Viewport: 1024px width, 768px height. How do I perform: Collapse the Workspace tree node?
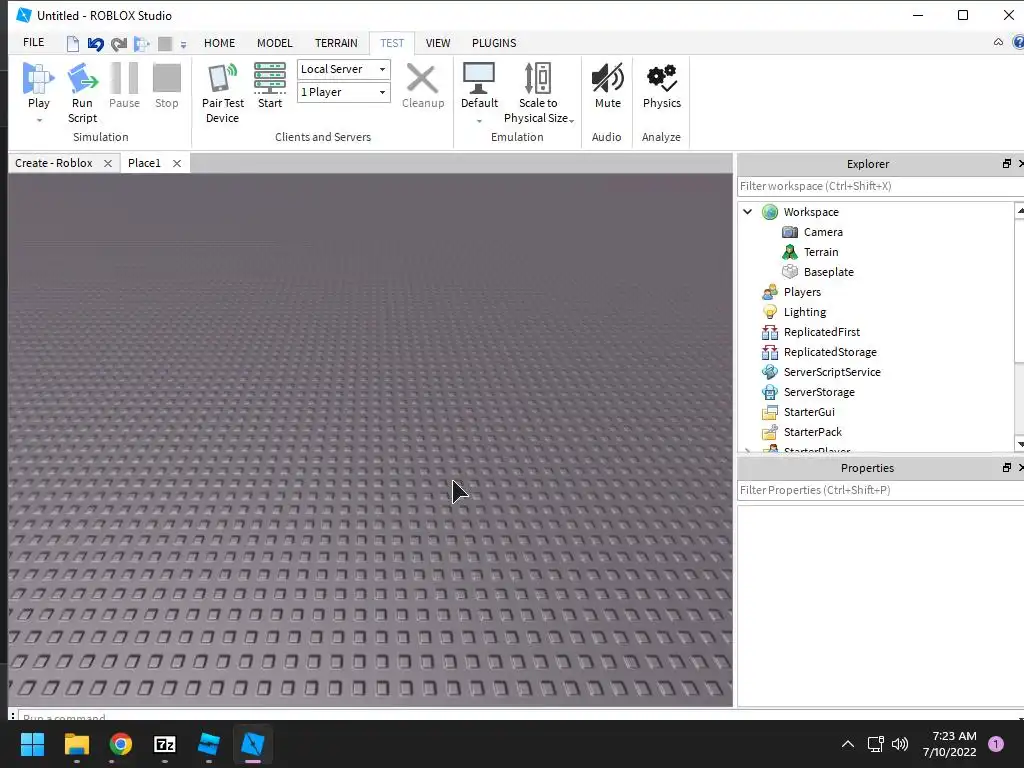coord(748,212)
